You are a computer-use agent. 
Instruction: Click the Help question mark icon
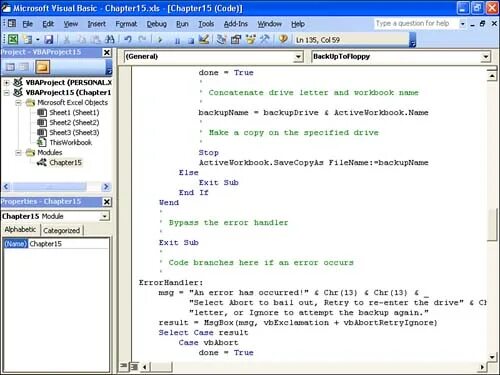coord(283,39)
